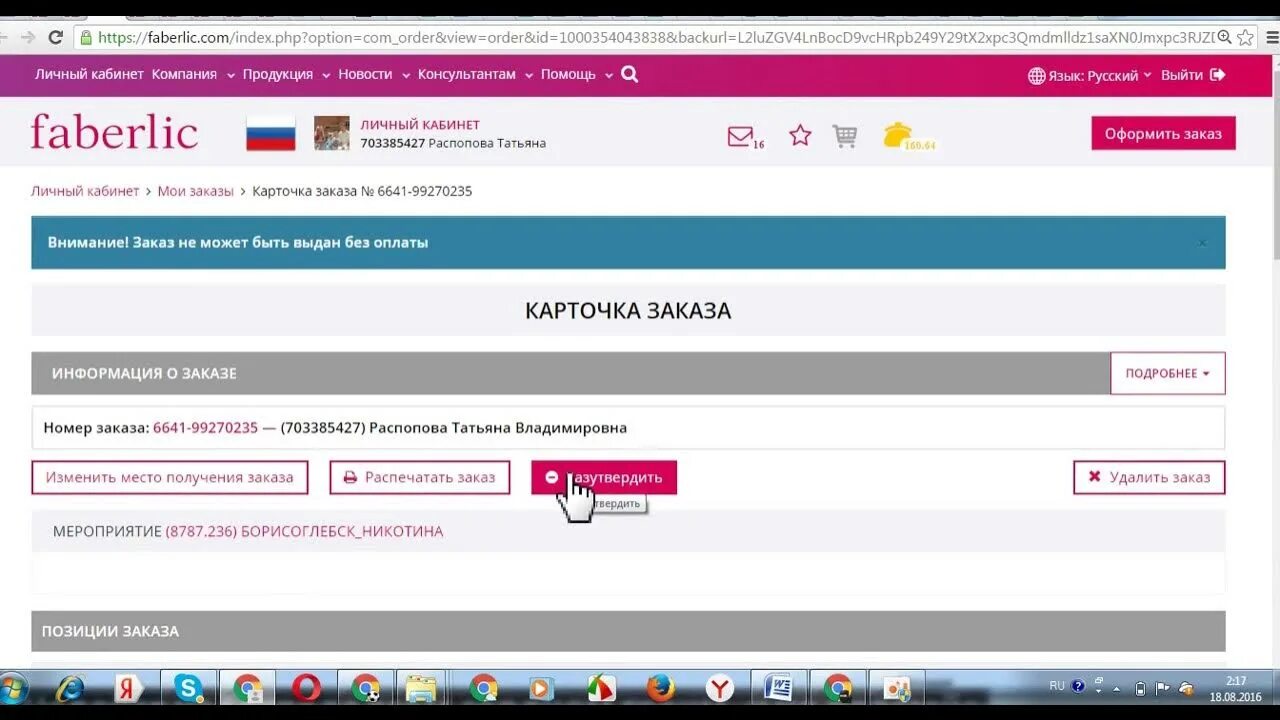Open favorites star icon
The width and height of the screenshot is (1280, 720).
point(800,135)
